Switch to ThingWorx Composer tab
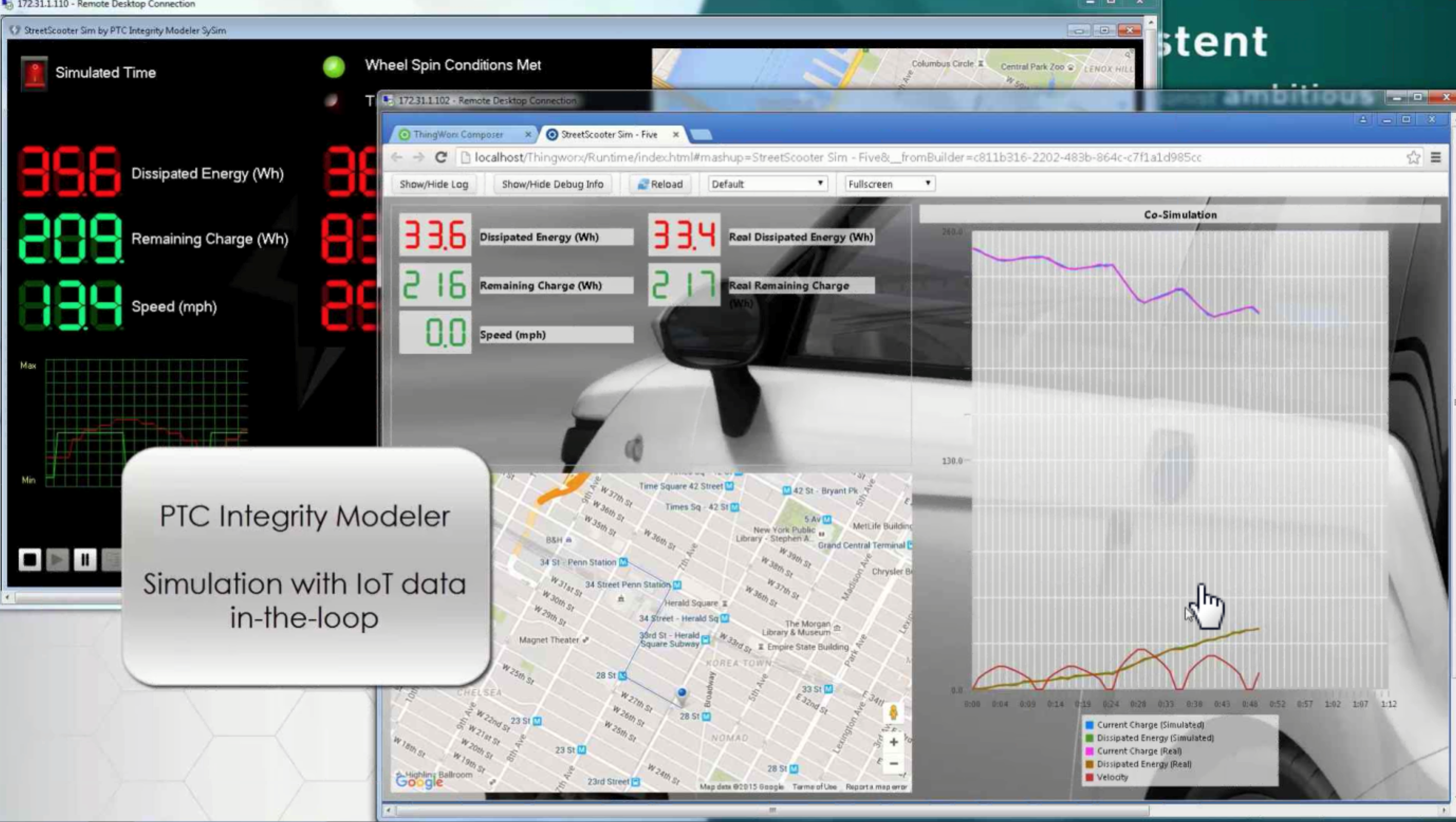The height and width of the screenshot is (822, 1456). point(458,135)
